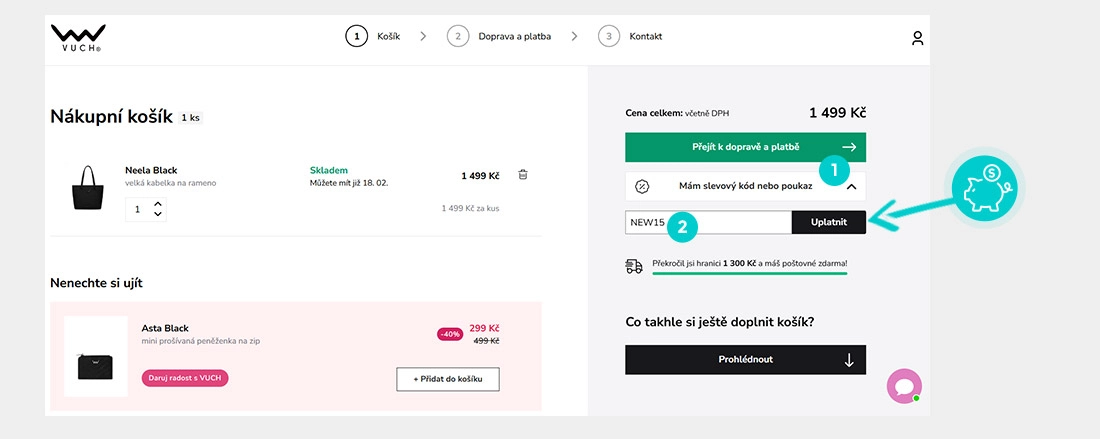1100x439 pixels.
Task: Apply the code with the Uplatnit button
Action: [829, 222]
